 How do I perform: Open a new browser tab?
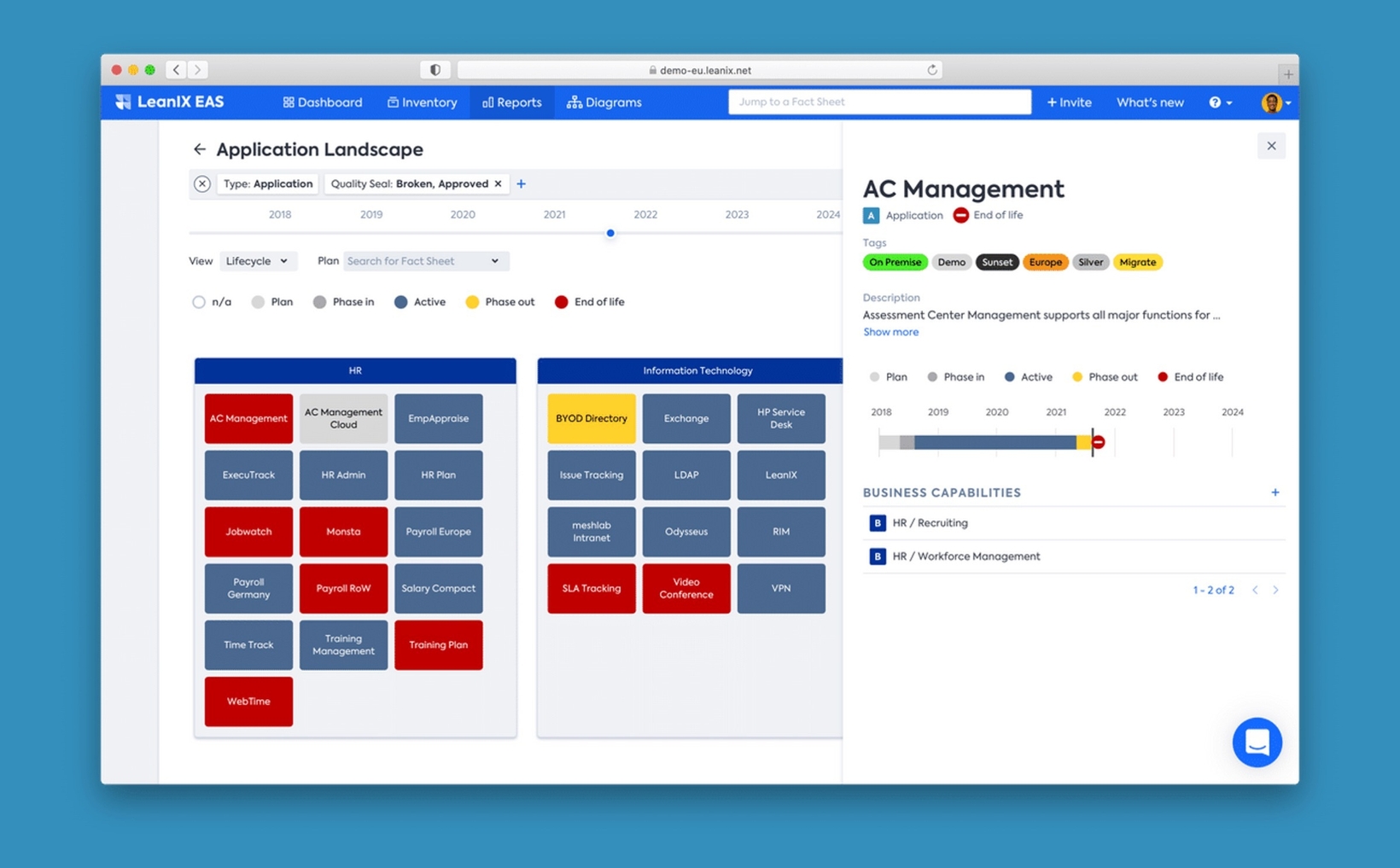1288,74
